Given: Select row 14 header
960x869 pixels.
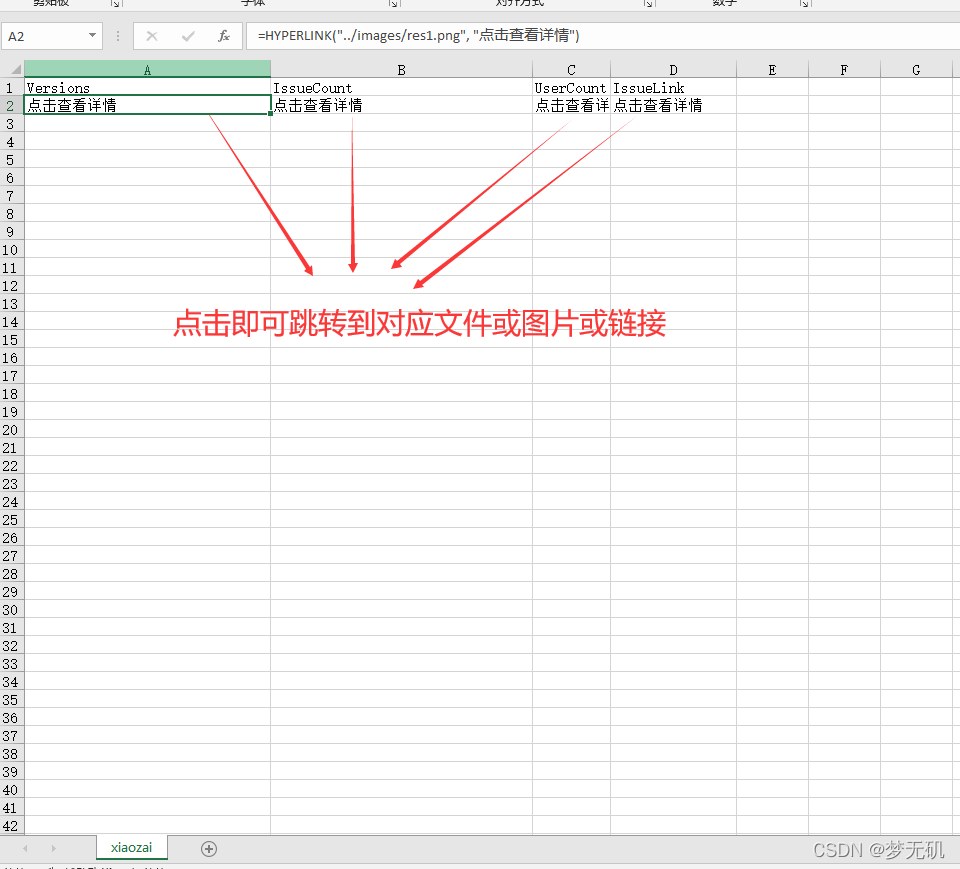Looking at the screenshot, I should [x=10, y=322].
